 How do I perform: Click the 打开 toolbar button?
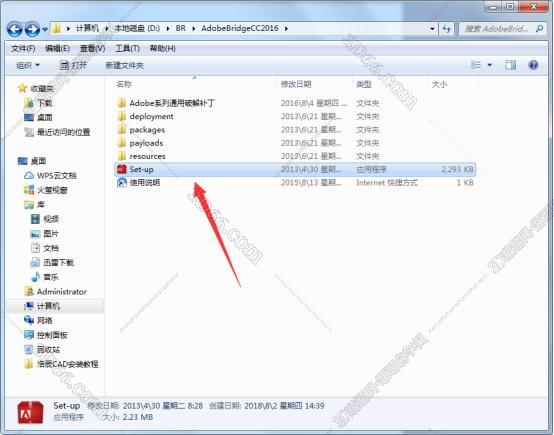[73, 65]
